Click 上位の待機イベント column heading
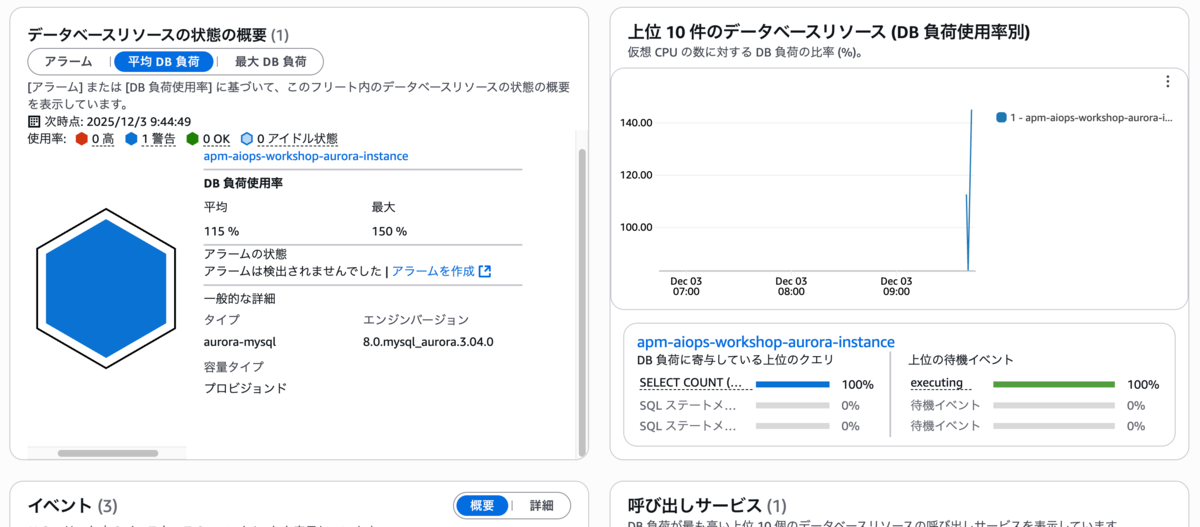This screenshot has height=527, width=1200. (x=961, y=360)
